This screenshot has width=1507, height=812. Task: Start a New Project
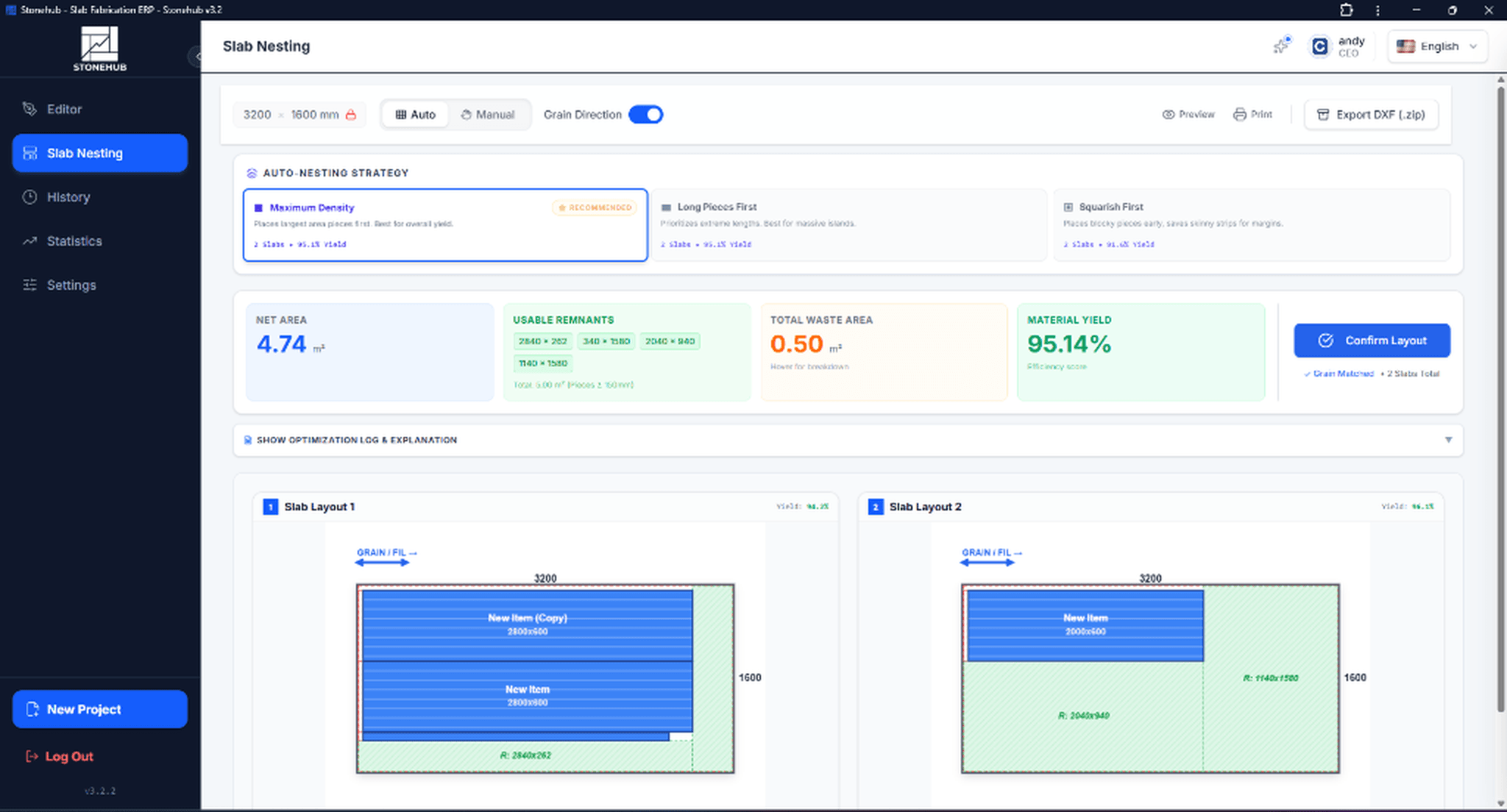(99, 709)
